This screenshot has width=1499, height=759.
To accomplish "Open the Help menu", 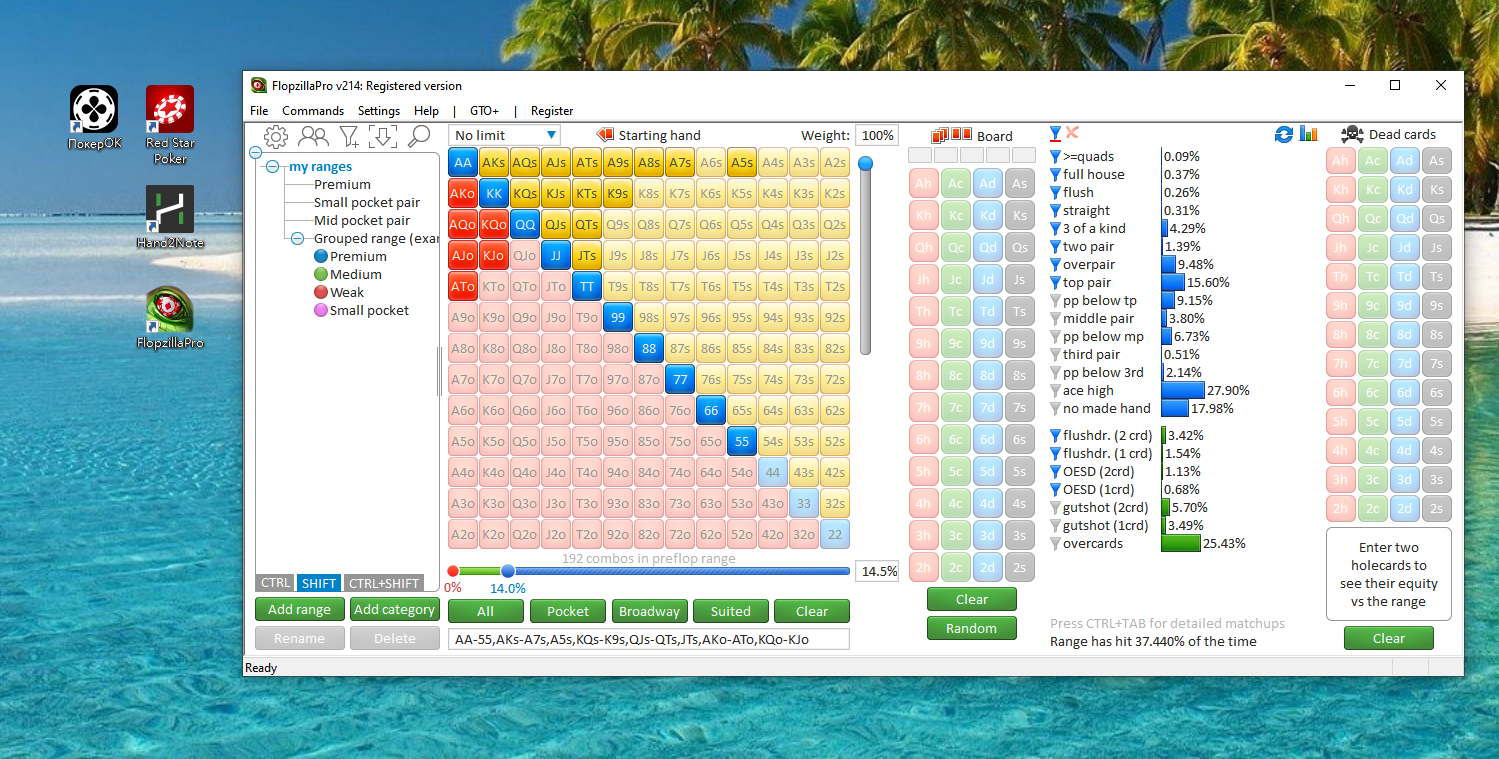I will 426,111.
